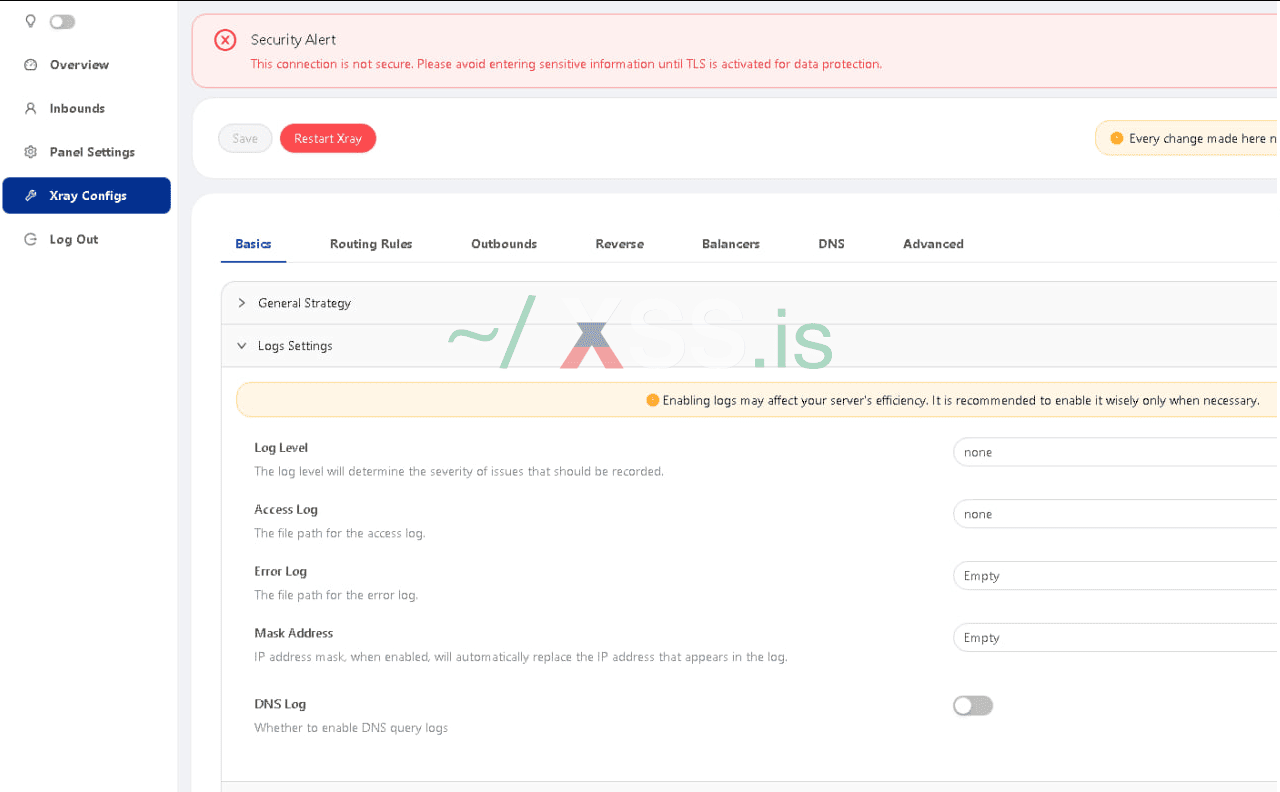The width and height of the screenshot is (1280, 792).
Task: Click the Overview dashboard icon
Action: [x=30, y=65]
